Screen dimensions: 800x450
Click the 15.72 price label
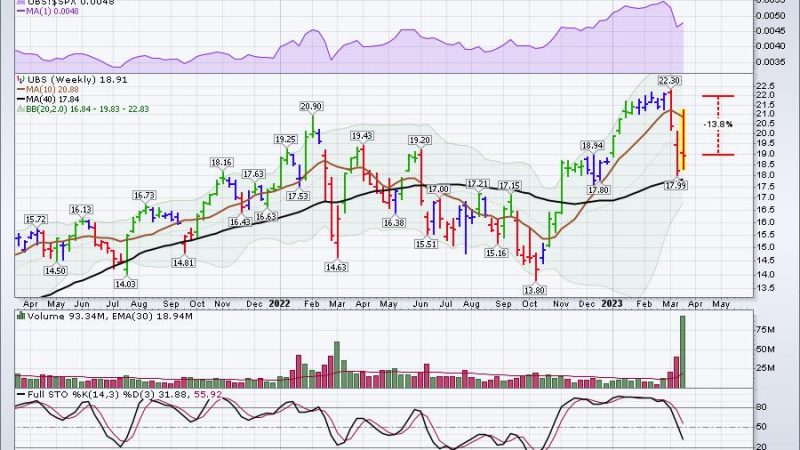coord(36,219)
